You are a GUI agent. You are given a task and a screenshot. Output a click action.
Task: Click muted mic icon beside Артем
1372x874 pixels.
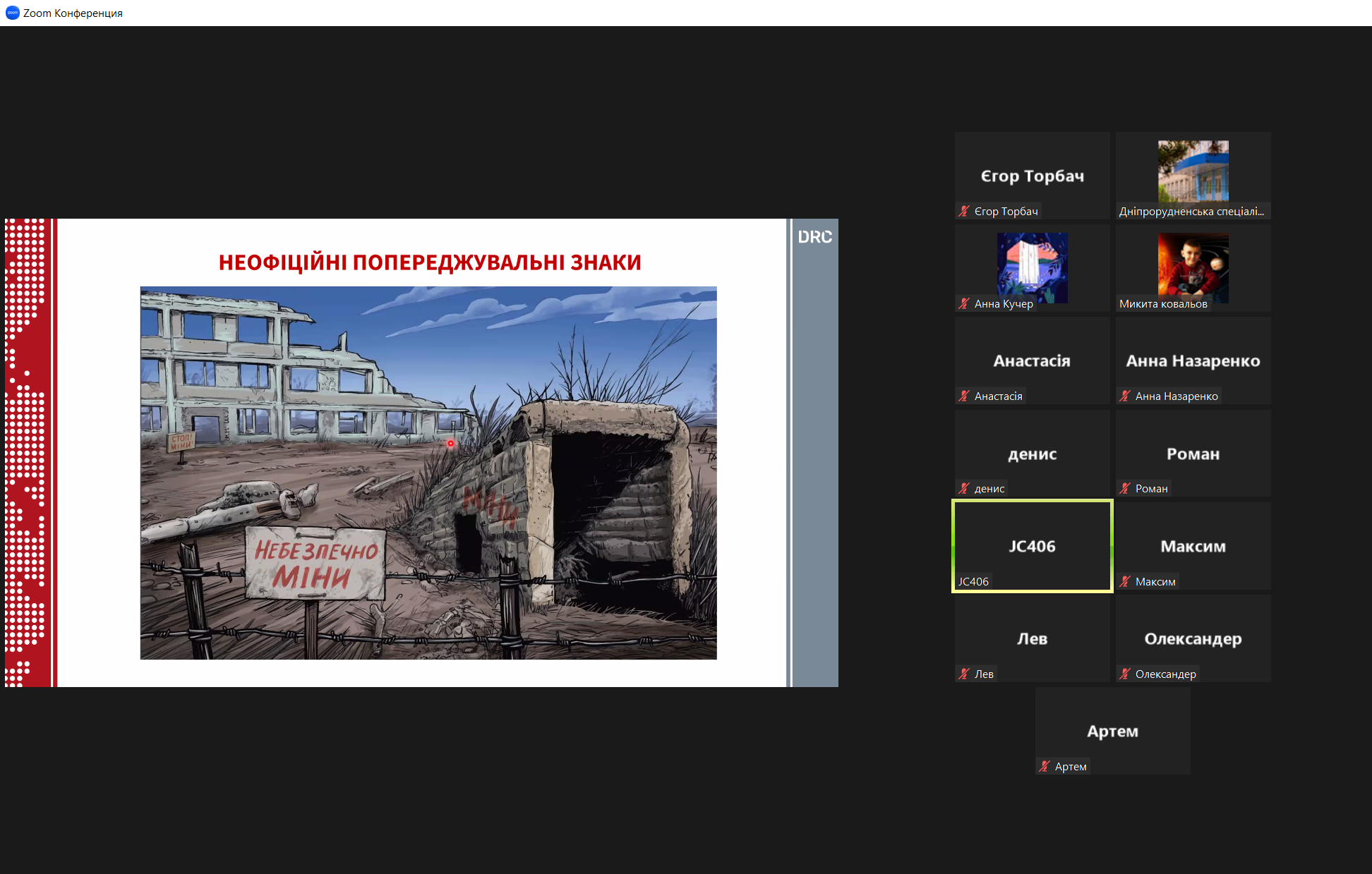pyautogui.click(x=1045, y=766)
